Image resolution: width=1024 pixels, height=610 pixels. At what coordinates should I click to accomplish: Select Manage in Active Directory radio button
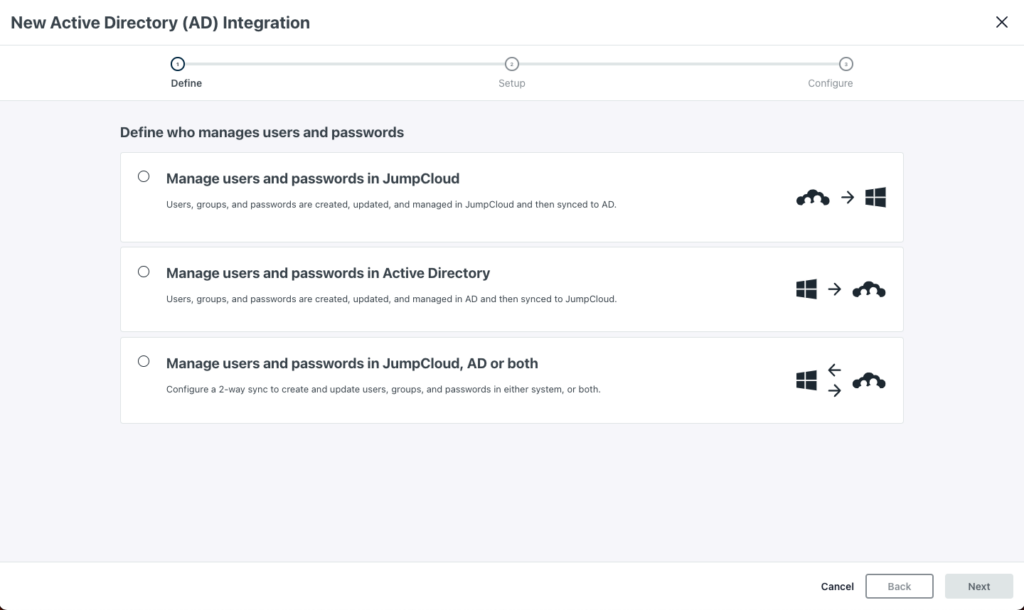point(144,272)
